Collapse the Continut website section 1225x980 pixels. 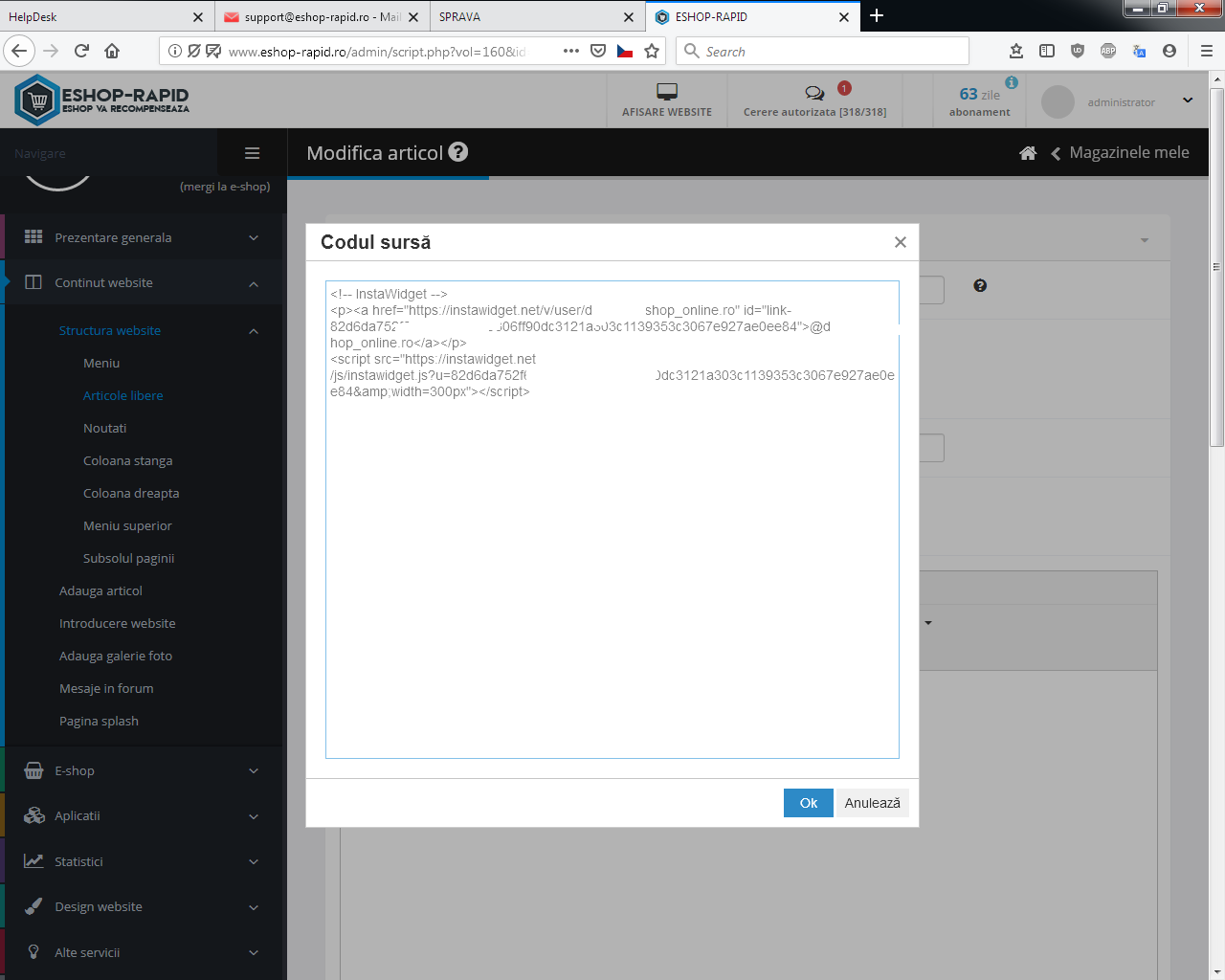pos(144,282)
